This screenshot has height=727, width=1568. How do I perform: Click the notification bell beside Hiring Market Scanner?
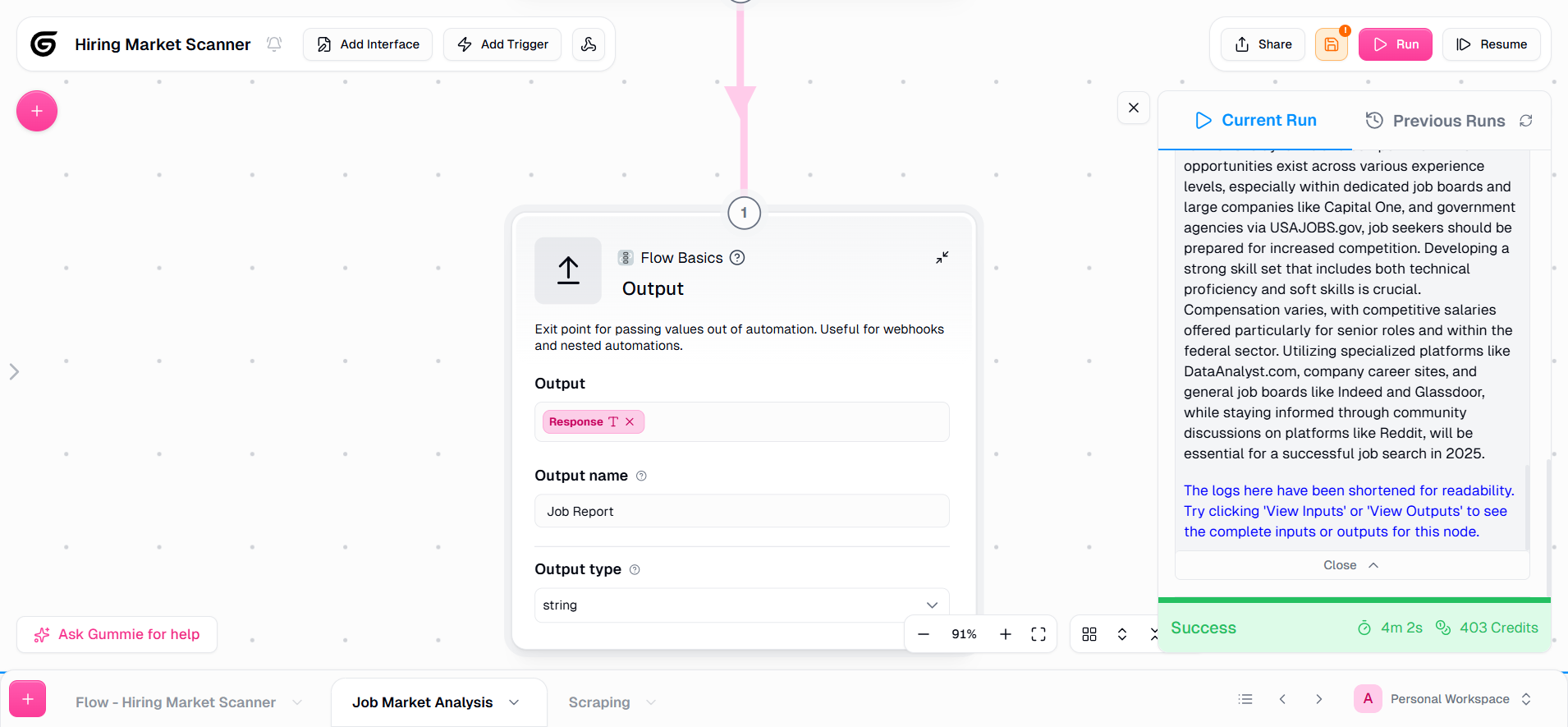pos(274,44)
